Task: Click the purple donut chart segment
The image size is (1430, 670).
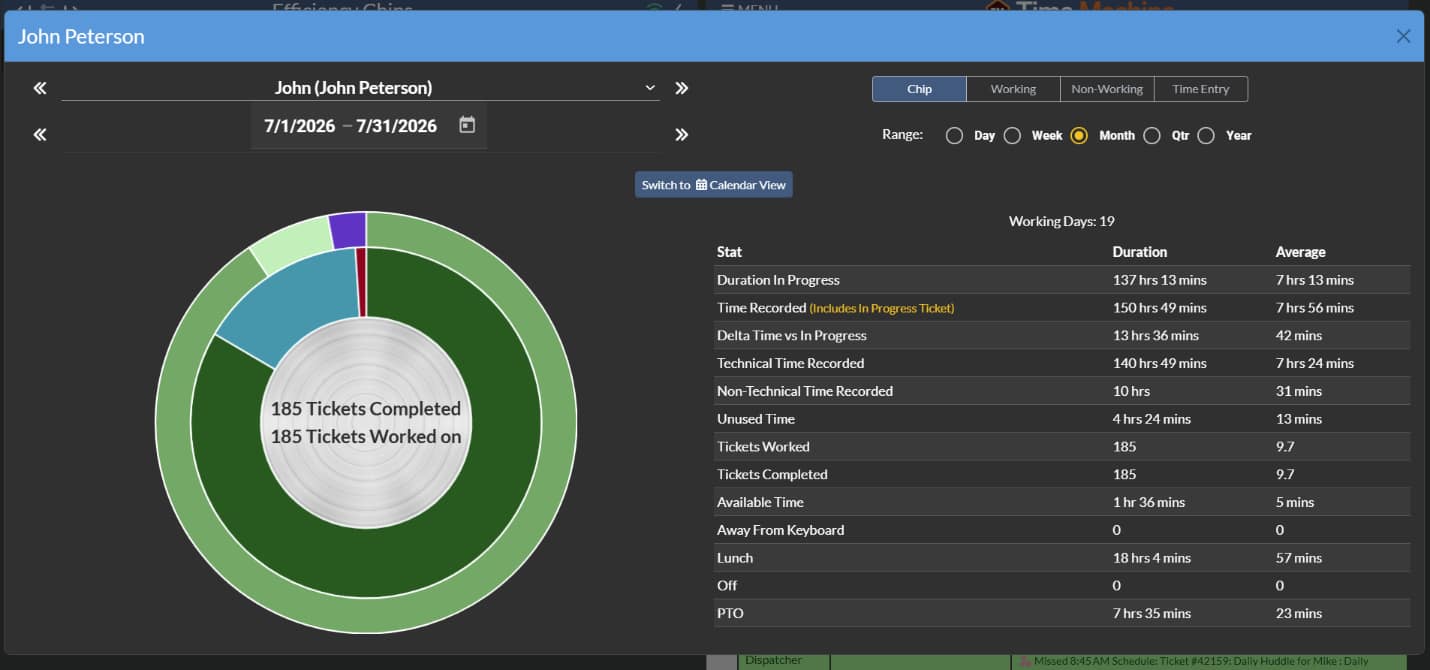Action: pos(348,230)
